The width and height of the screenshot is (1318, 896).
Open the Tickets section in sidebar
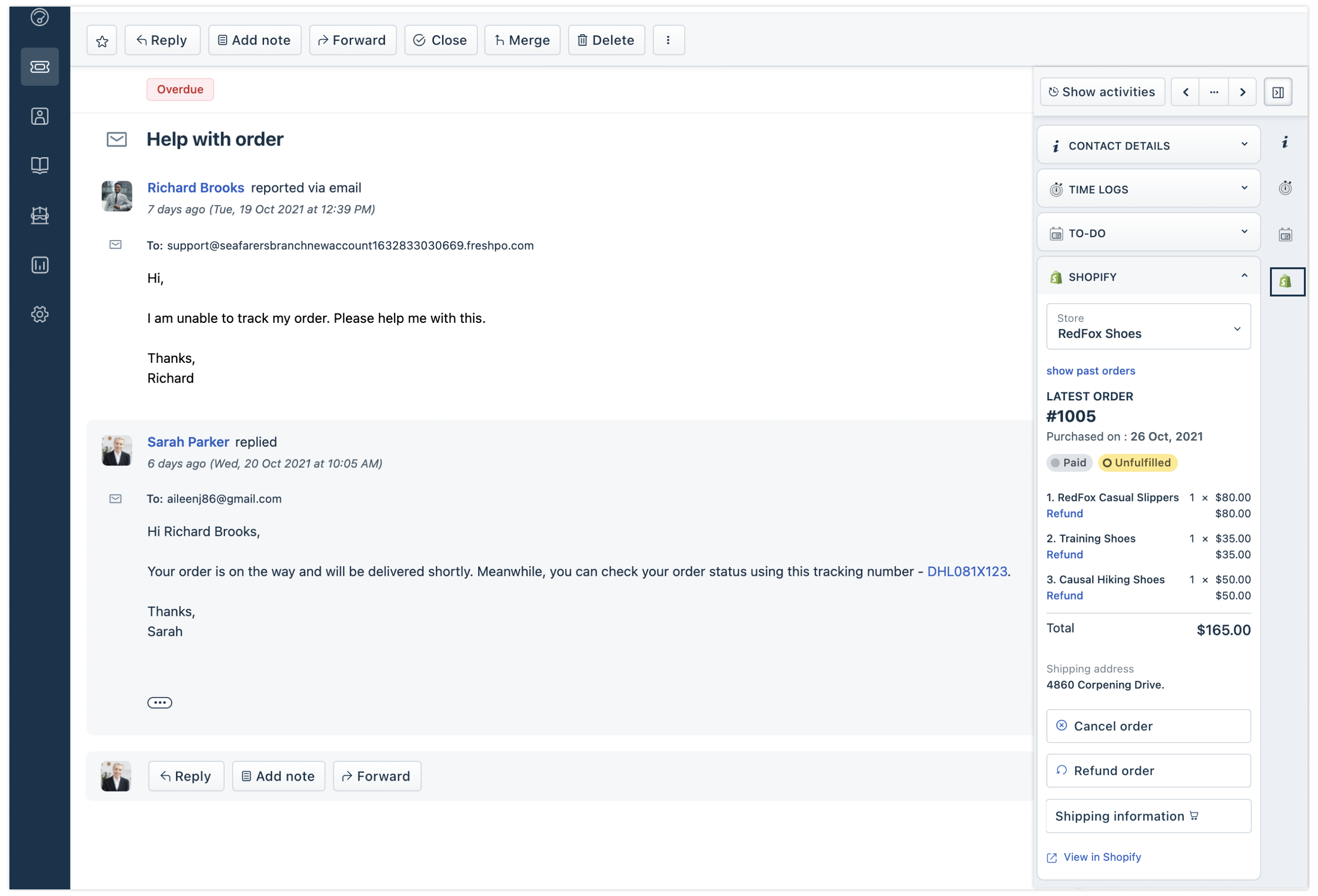[40, 67]
